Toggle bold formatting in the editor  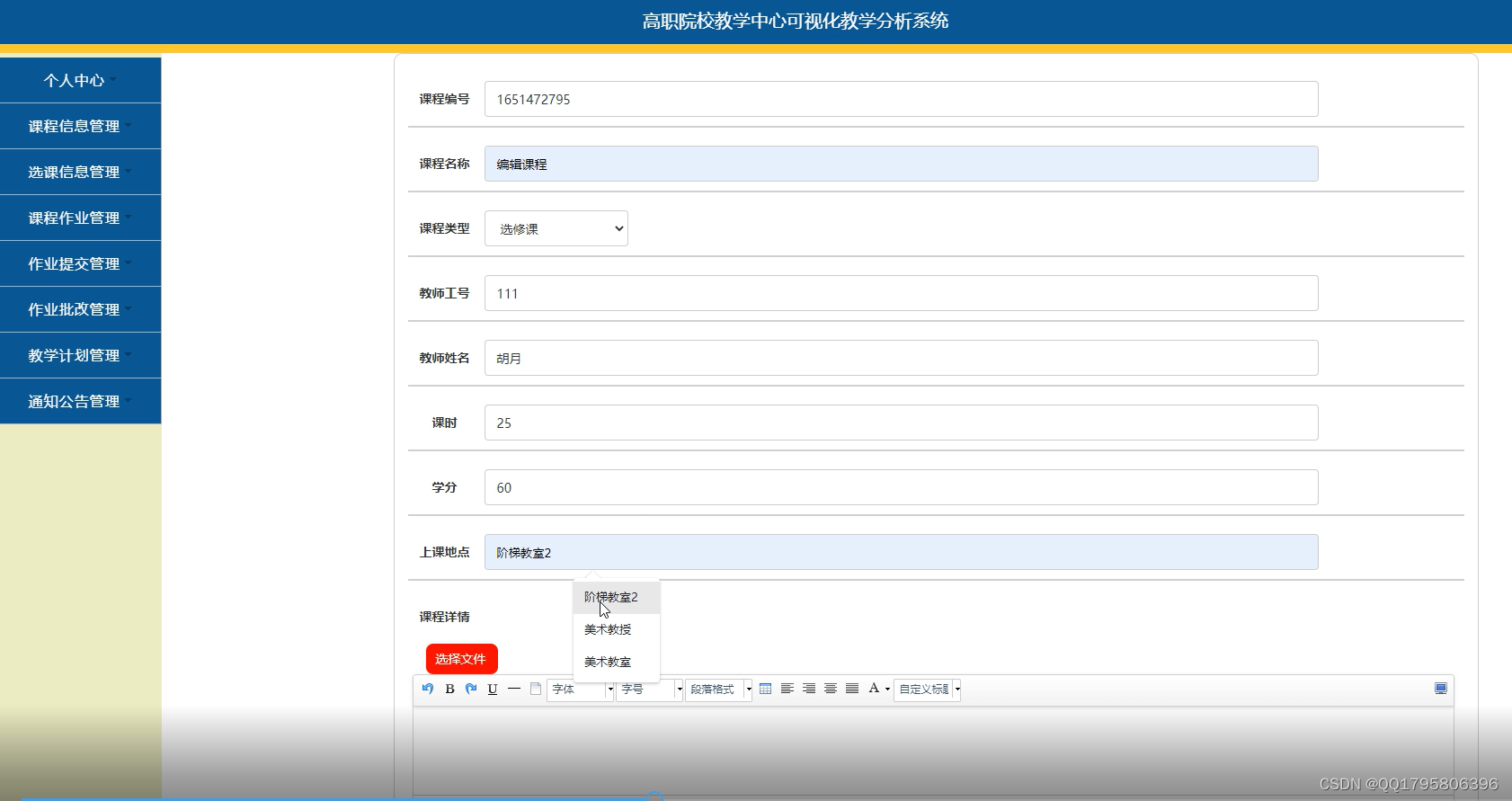449,689
